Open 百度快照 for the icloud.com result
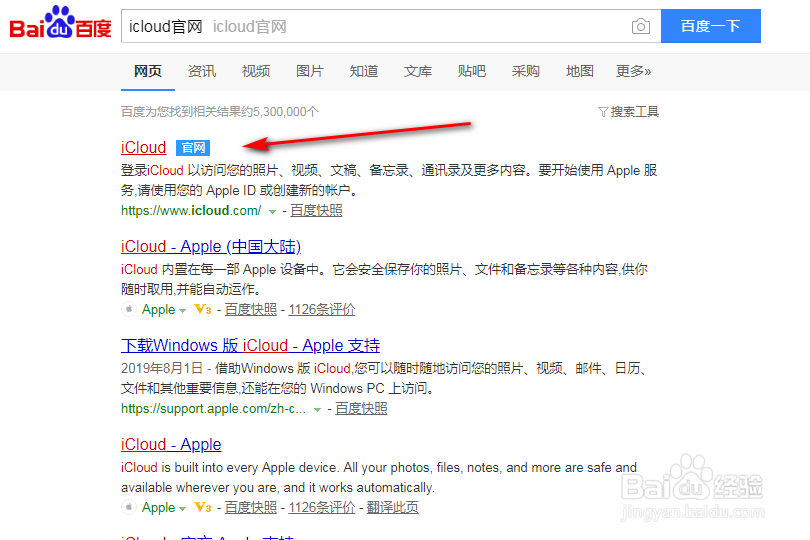 [x=316, y=211]
